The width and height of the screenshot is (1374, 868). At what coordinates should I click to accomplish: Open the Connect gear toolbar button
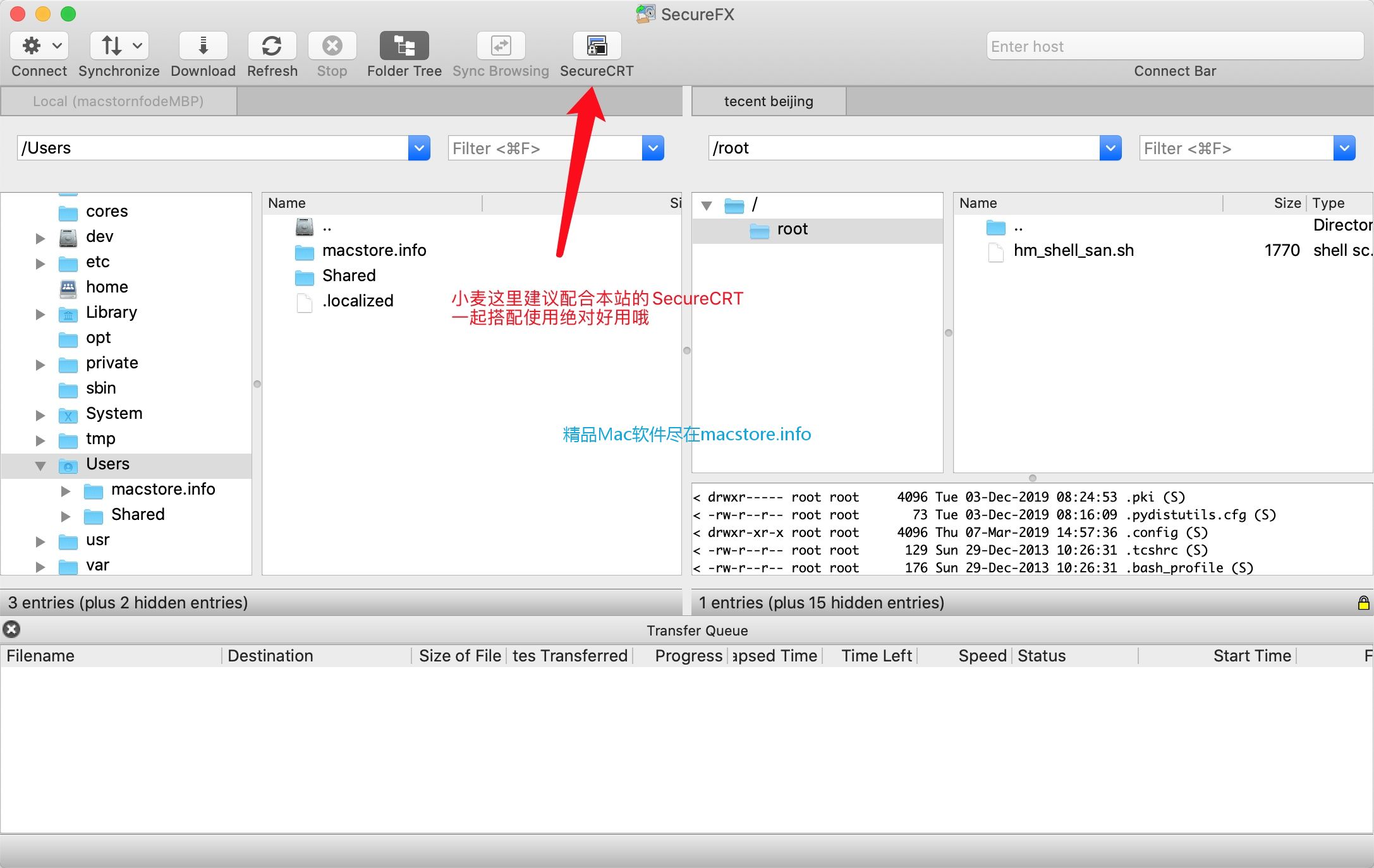pyautogui.click(x=39, y=45)
